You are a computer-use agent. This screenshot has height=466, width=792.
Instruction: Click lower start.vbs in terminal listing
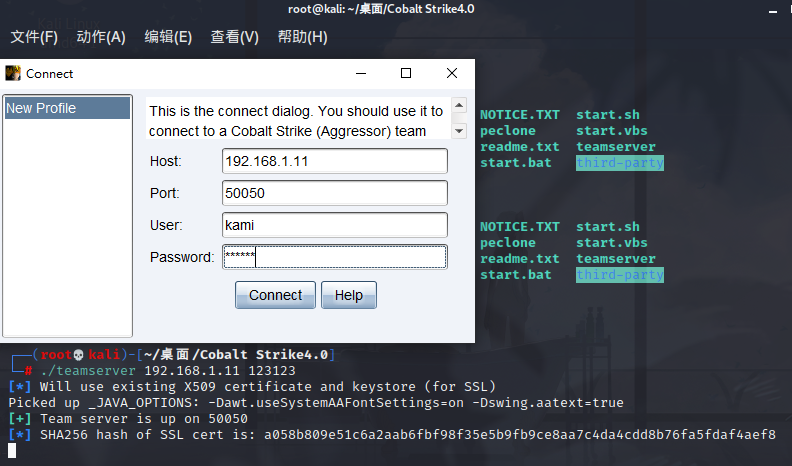[x=612, y=243]
